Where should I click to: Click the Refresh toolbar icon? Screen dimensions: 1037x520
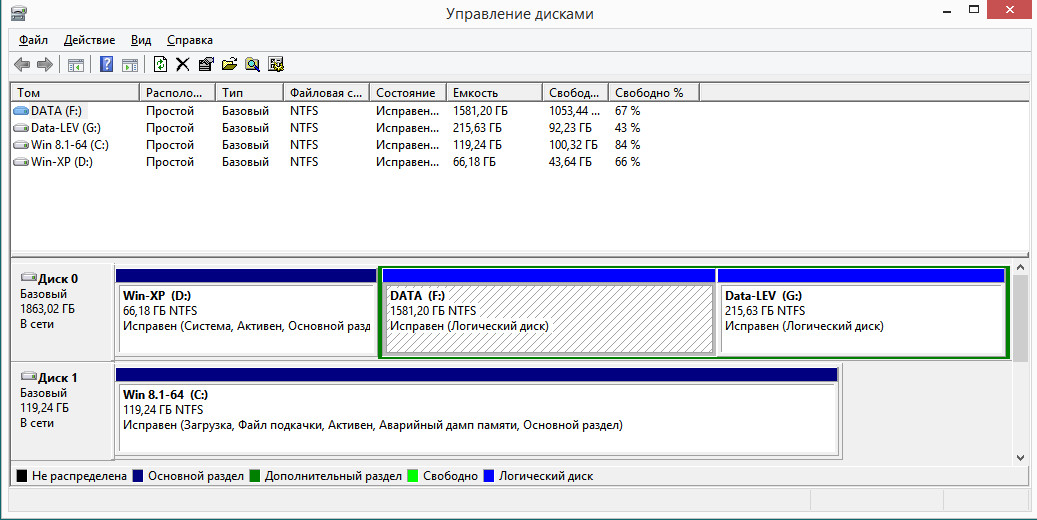point(160,64)
